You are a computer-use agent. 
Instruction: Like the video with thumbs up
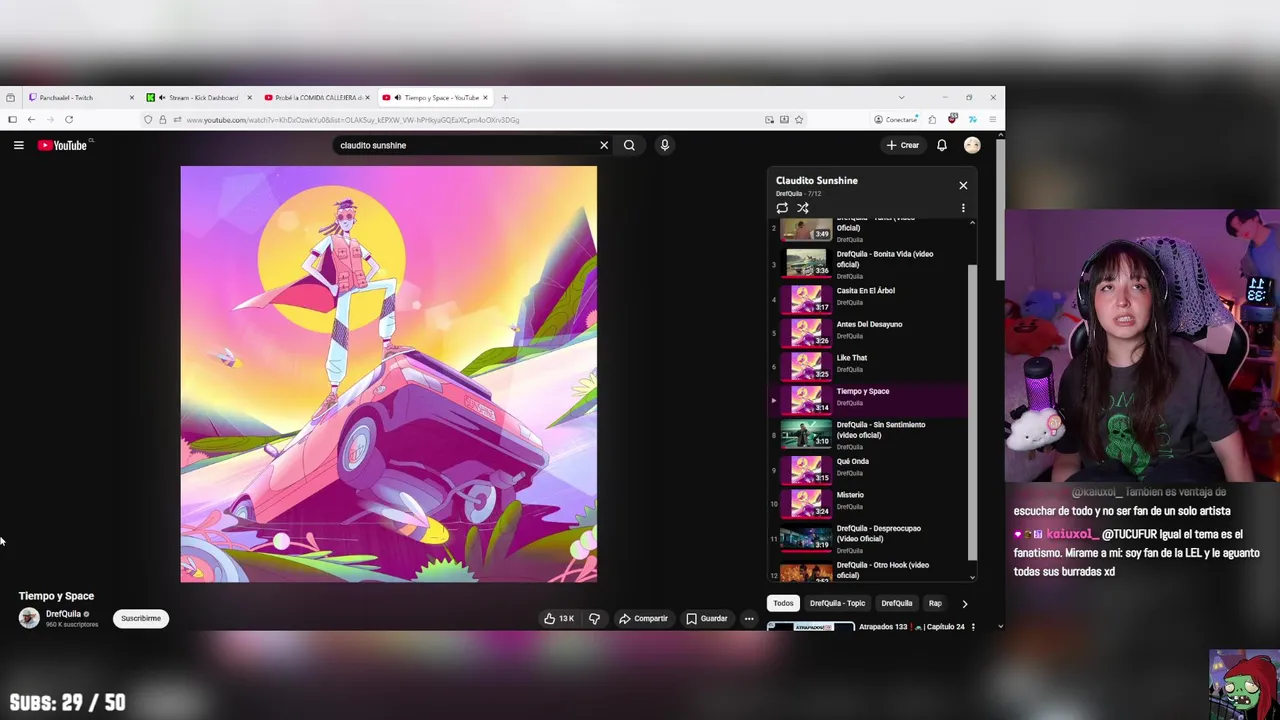coord(559,618)
